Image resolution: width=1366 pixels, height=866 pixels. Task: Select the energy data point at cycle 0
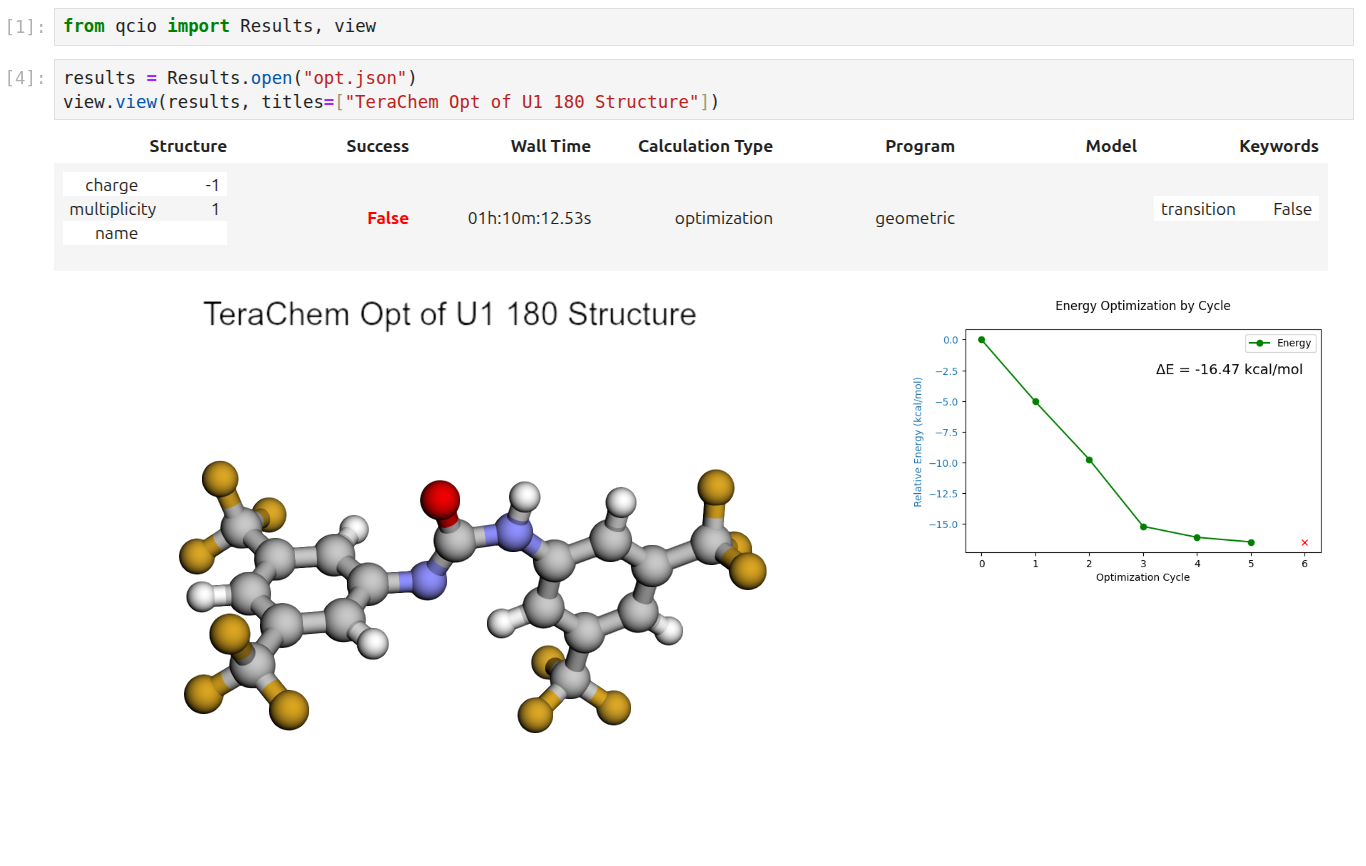(x=981, y=339)
